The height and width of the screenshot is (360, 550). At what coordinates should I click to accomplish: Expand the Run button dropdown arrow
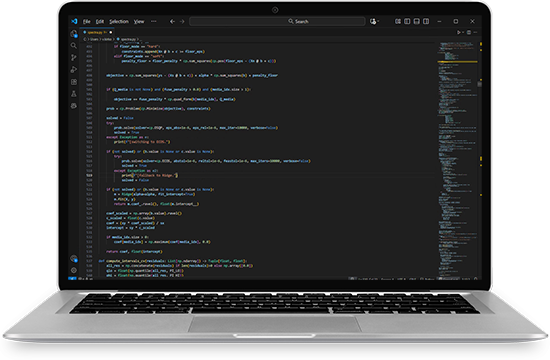click(x=463, y=32)
